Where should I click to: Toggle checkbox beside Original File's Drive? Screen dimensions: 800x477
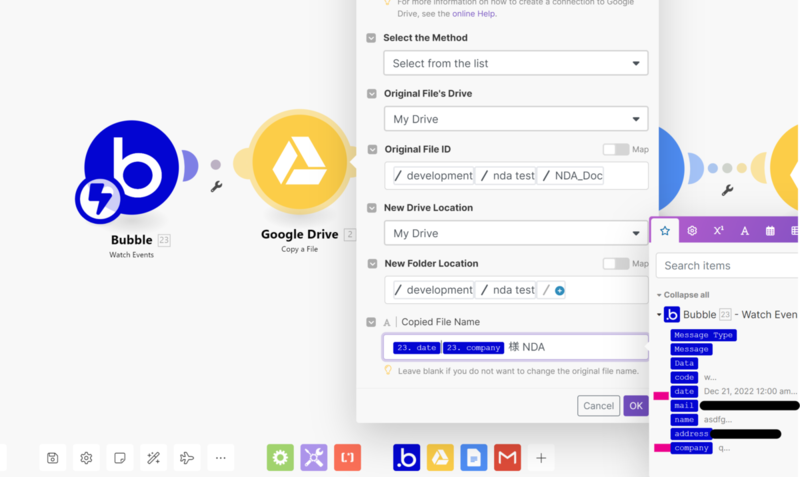coord(372,93)
